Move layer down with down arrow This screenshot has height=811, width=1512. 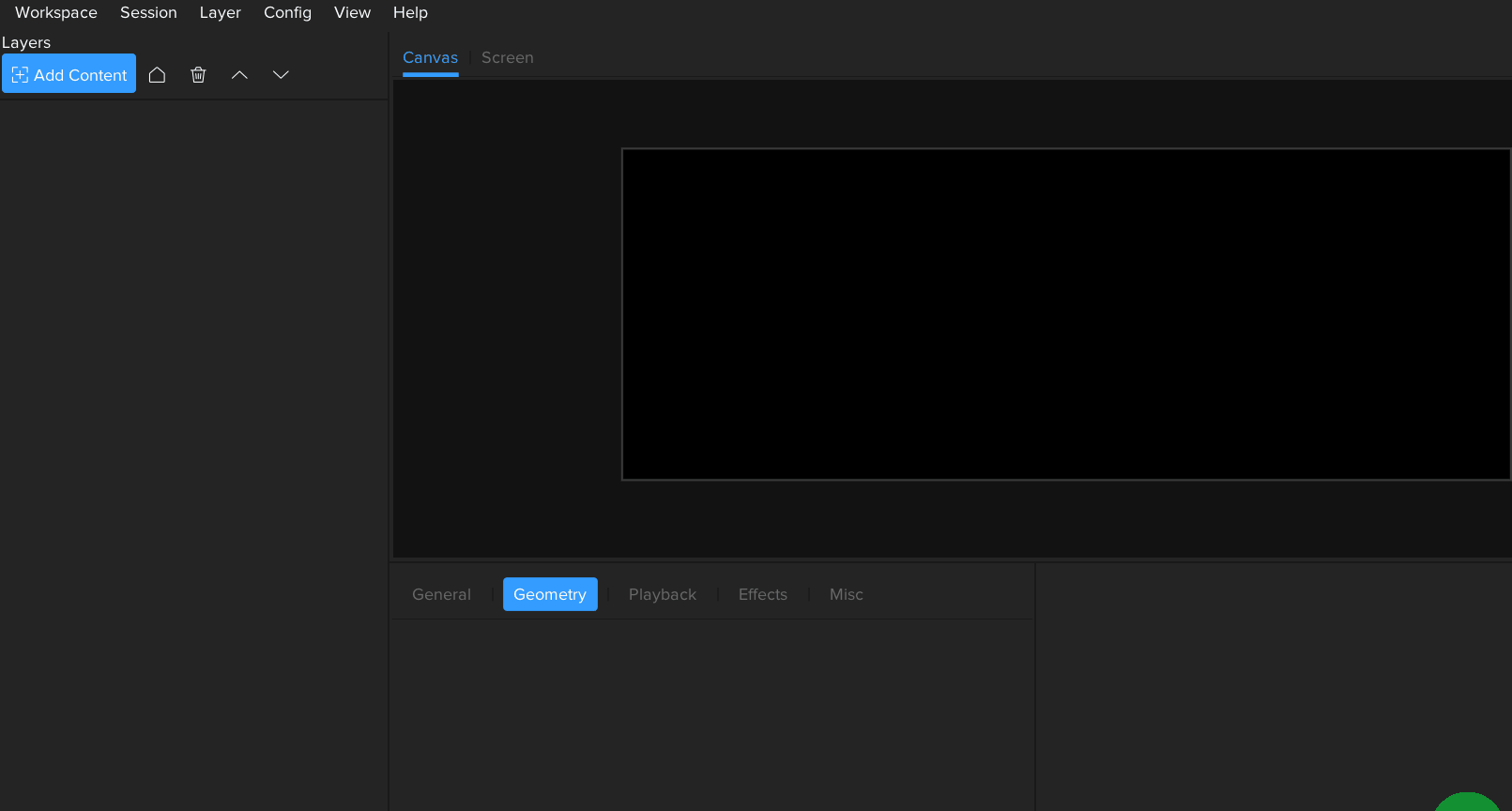pyautogui.click(x=281, y=75)
